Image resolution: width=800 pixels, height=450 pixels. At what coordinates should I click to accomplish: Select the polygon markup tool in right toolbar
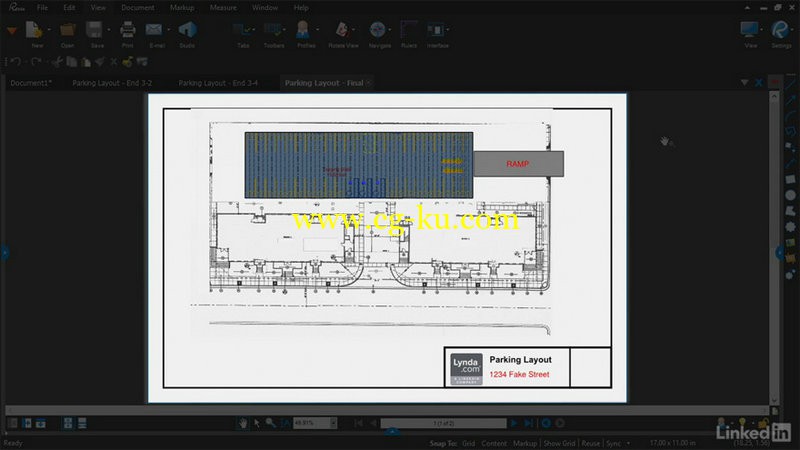790,210
